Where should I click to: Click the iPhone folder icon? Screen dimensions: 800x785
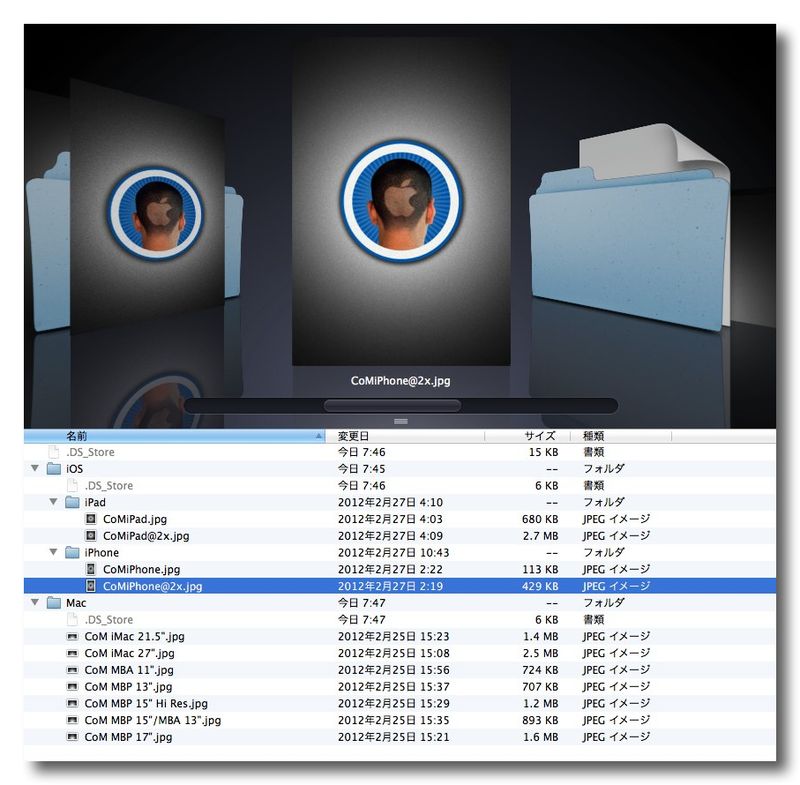(x=72, y=552)
